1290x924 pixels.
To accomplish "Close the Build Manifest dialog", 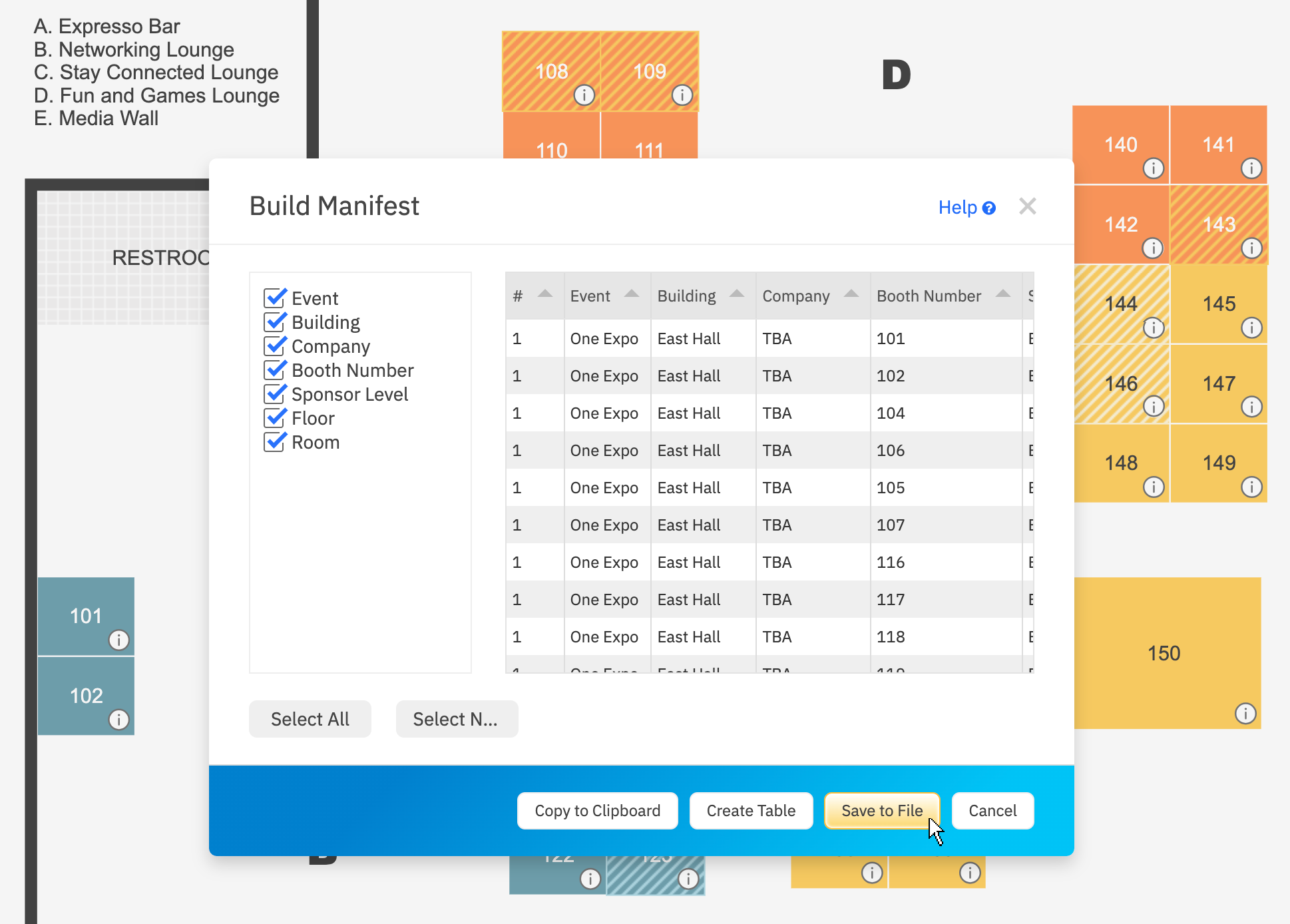I will [x=1028, y=206].
